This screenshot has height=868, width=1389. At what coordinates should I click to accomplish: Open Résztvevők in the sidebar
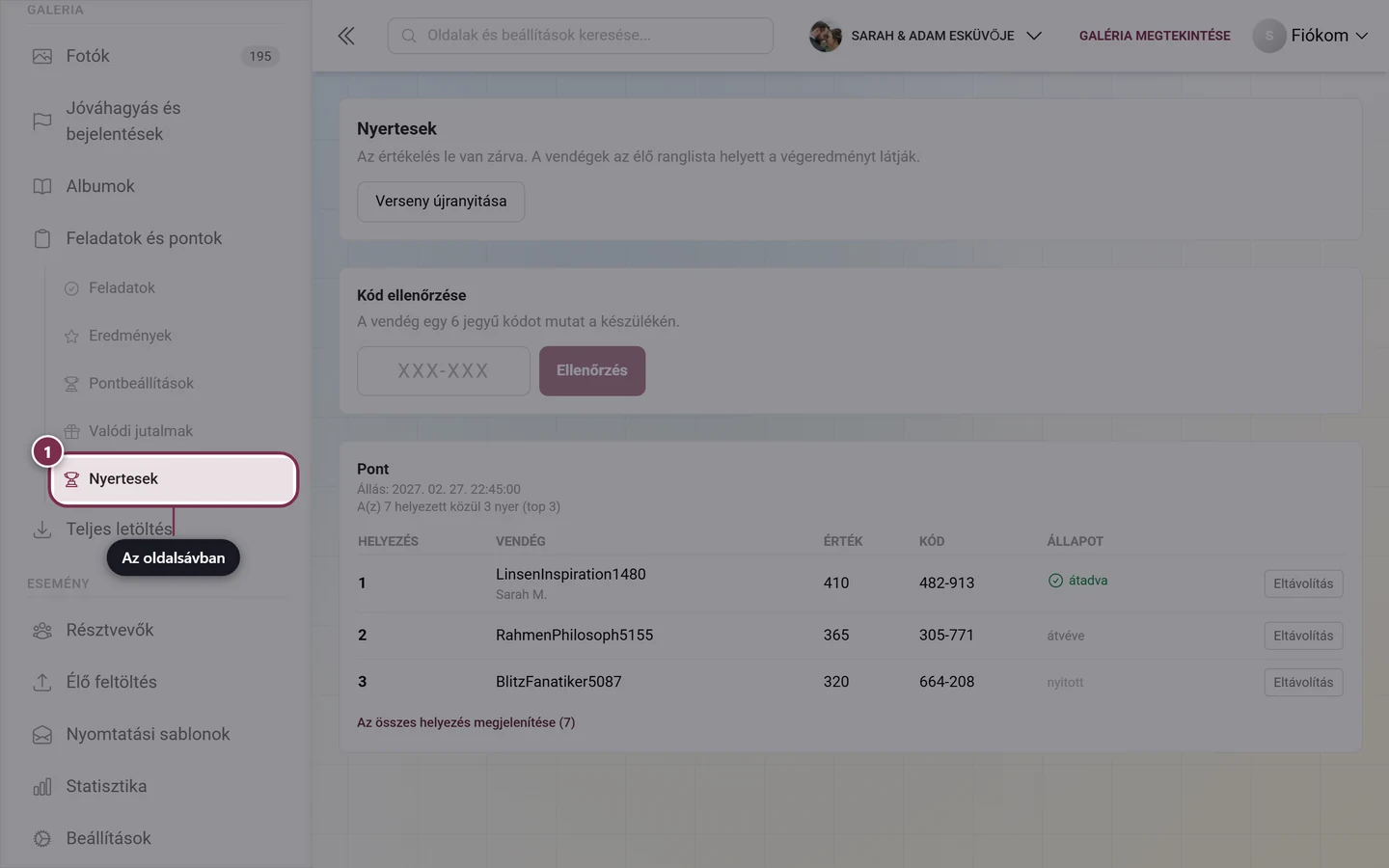pos(156,630)
